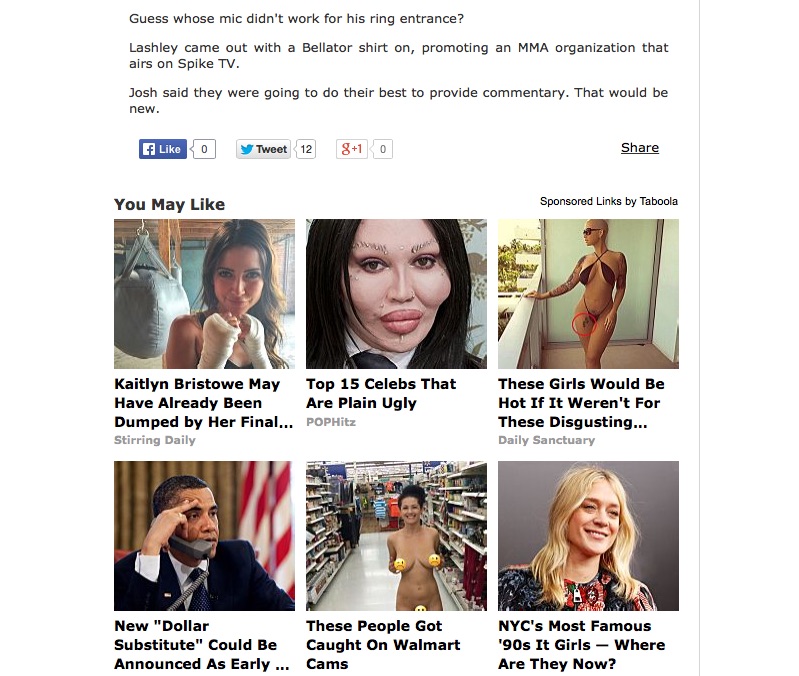
Task: Open 'NYC's Most Famous '90s It Girls' headline
Action: pyautogui.click(x=582, y=645)
